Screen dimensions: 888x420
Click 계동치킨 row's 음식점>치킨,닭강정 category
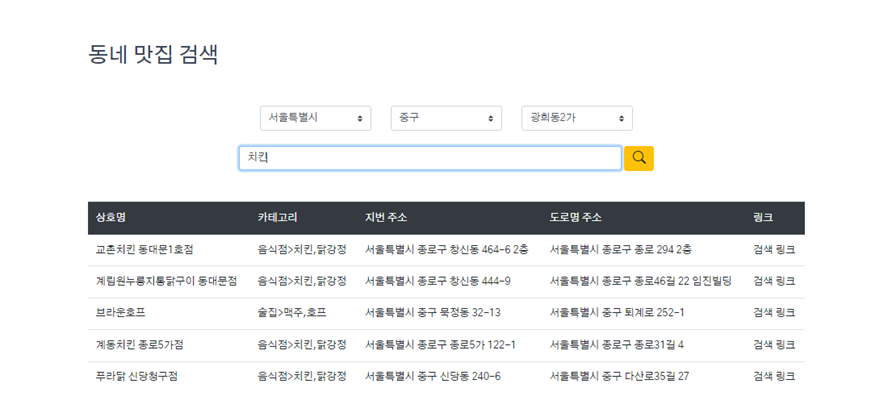point(302,345)
